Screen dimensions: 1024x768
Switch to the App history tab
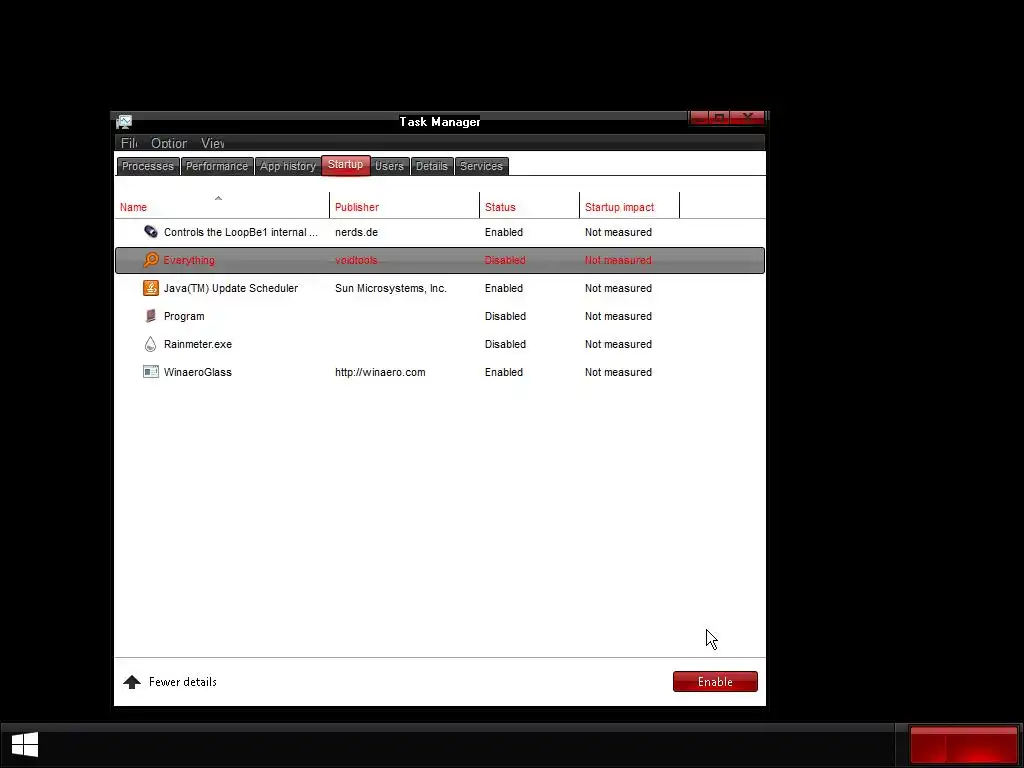tap(288, 167)
